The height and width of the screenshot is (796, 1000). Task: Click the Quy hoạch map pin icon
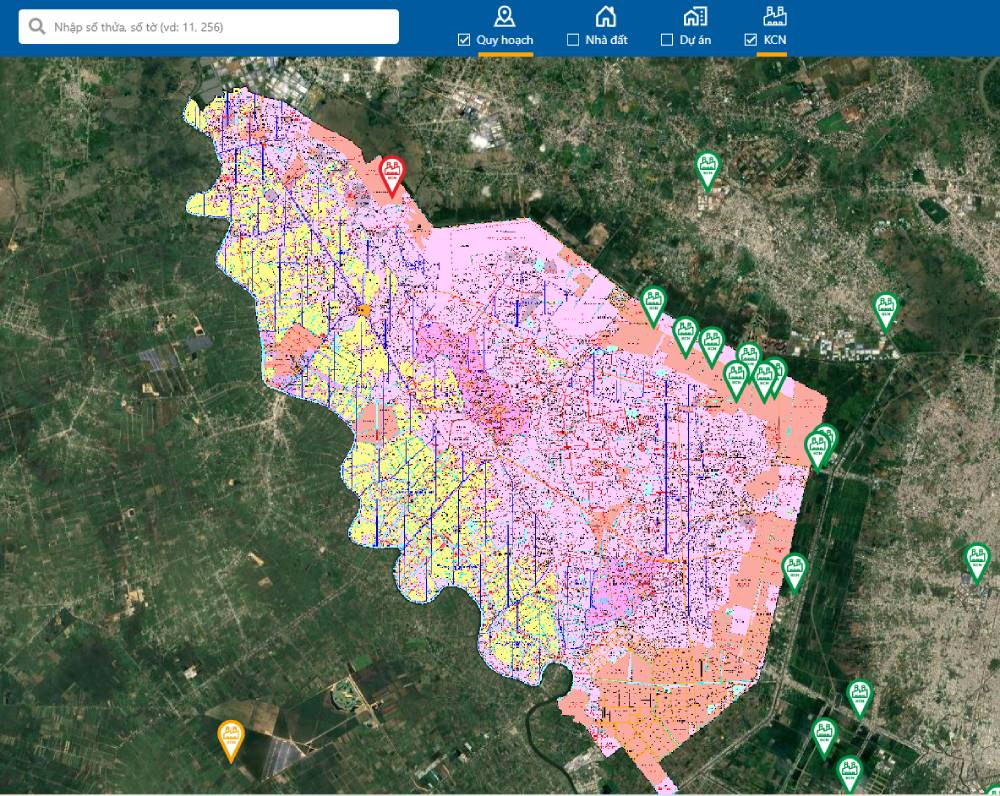pyautogui.click(x=505, y=16)
